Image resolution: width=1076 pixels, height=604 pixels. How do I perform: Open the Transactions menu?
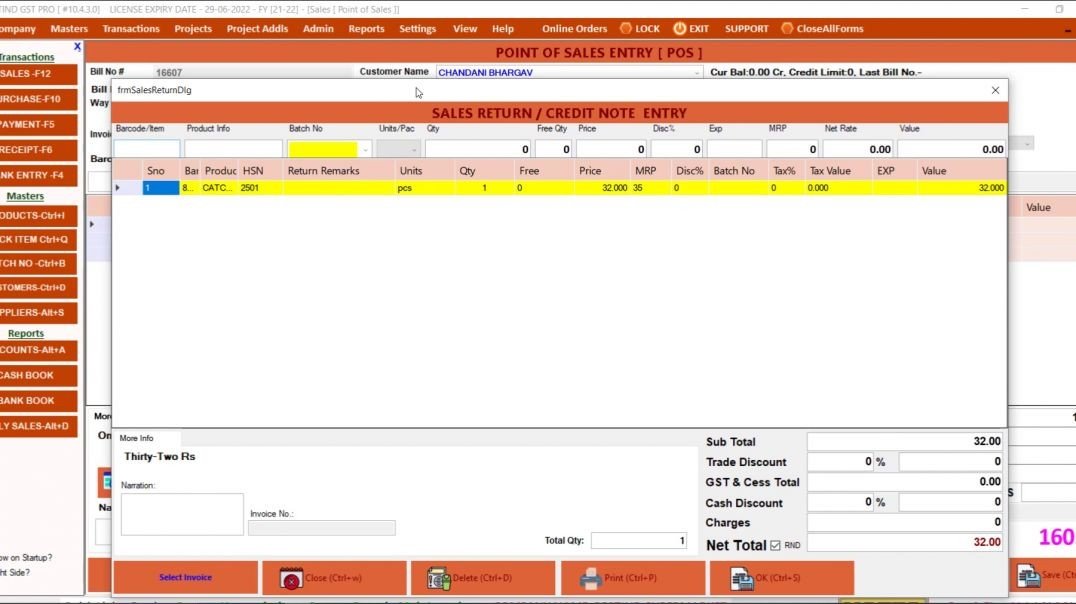coord(130,28)
